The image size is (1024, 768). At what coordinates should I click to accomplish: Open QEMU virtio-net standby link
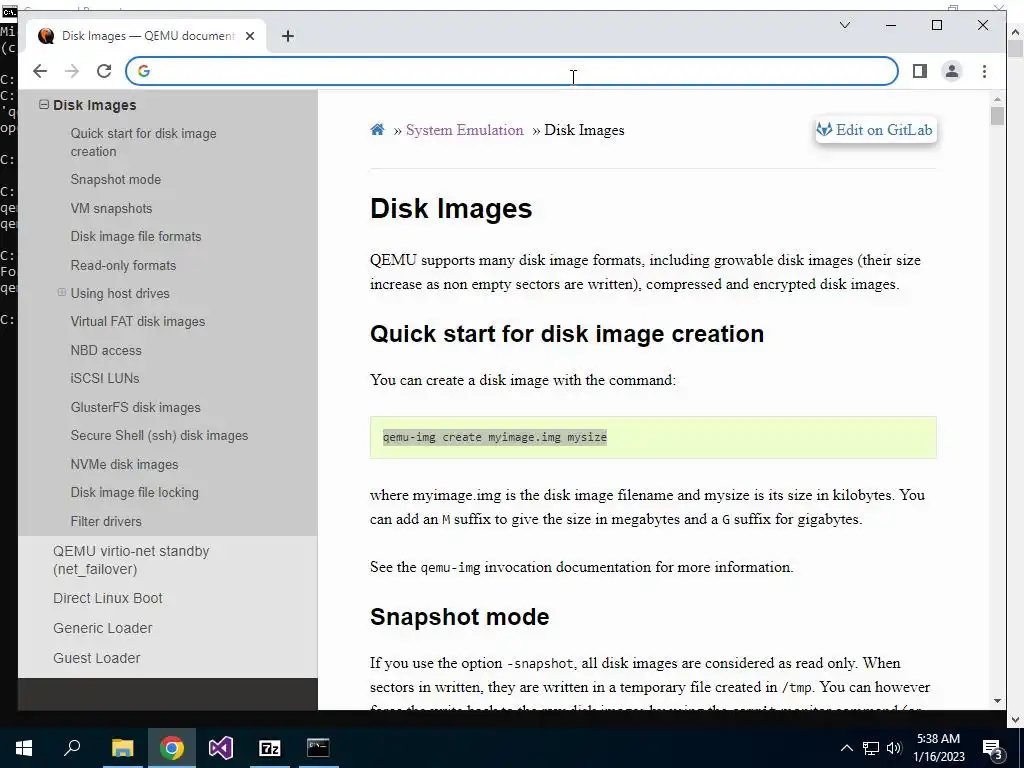[x=131, y=560]
